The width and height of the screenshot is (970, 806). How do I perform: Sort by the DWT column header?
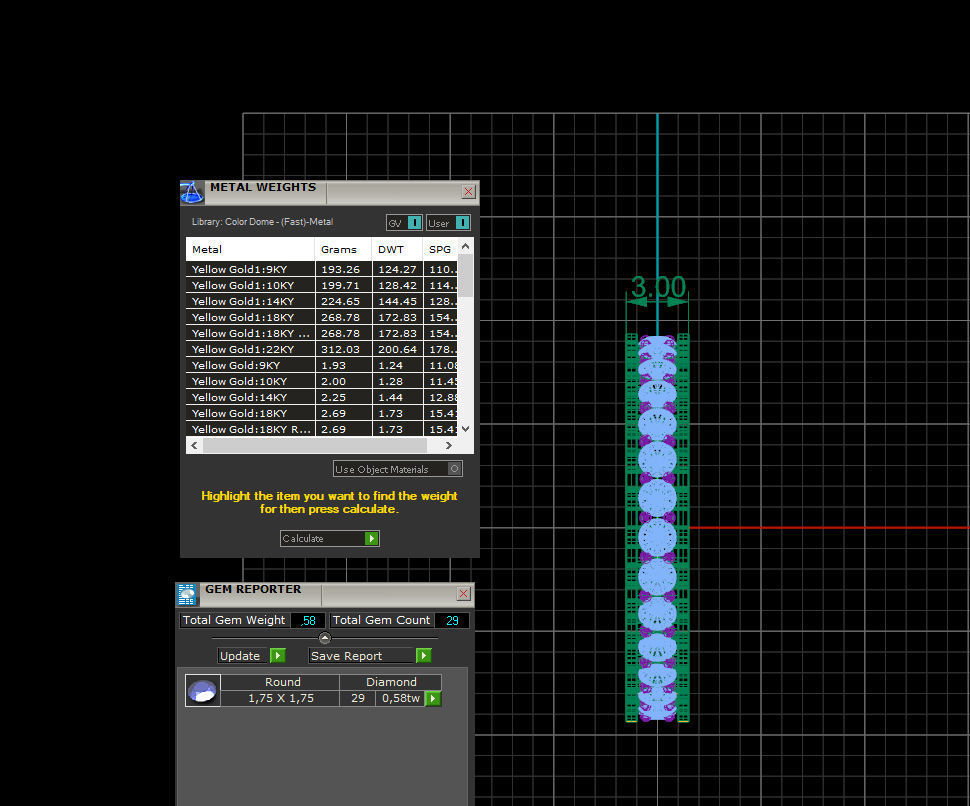397,249
